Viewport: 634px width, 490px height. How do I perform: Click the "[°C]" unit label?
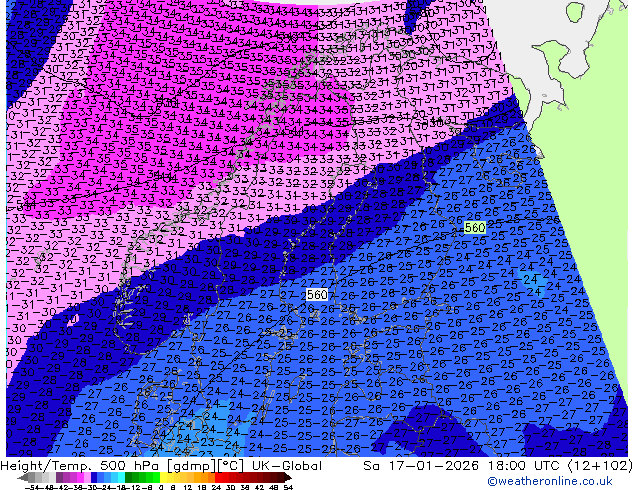232,466
